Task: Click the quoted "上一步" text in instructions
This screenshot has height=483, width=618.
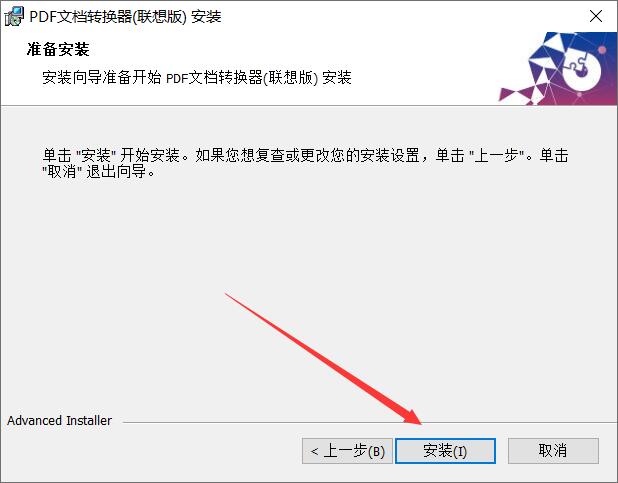Action: [496, 155]
